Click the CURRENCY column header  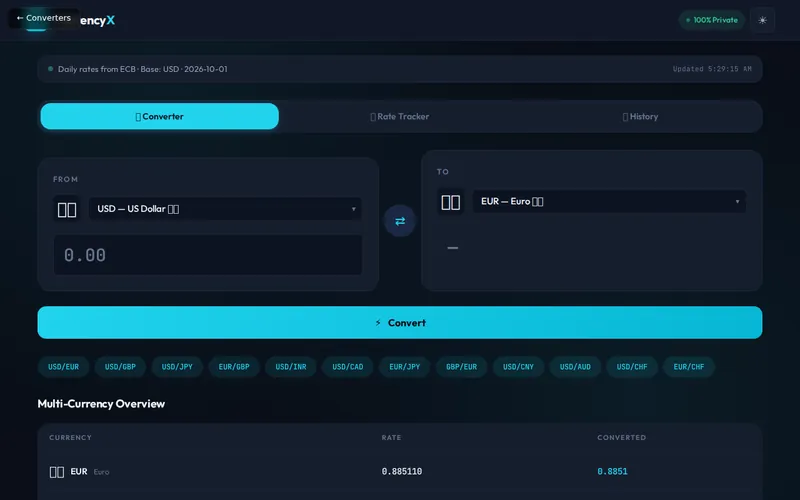point(70,437)
